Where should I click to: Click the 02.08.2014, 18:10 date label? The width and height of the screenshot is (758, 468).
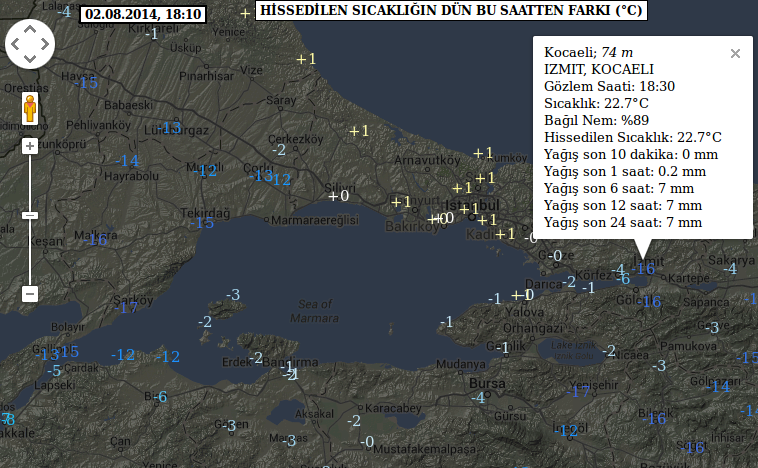(x=142, y=14)
